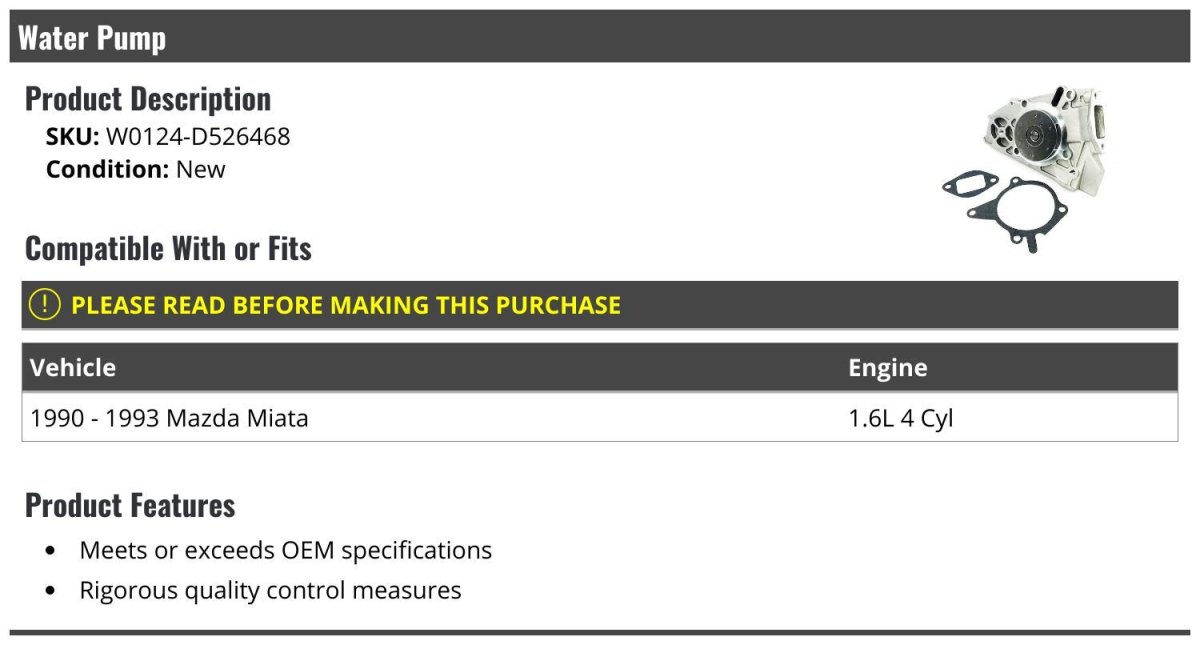Select Meets or exceeds OEM specifications text
The height and width of the screenshot is (645, 1200).
(285, 550)
